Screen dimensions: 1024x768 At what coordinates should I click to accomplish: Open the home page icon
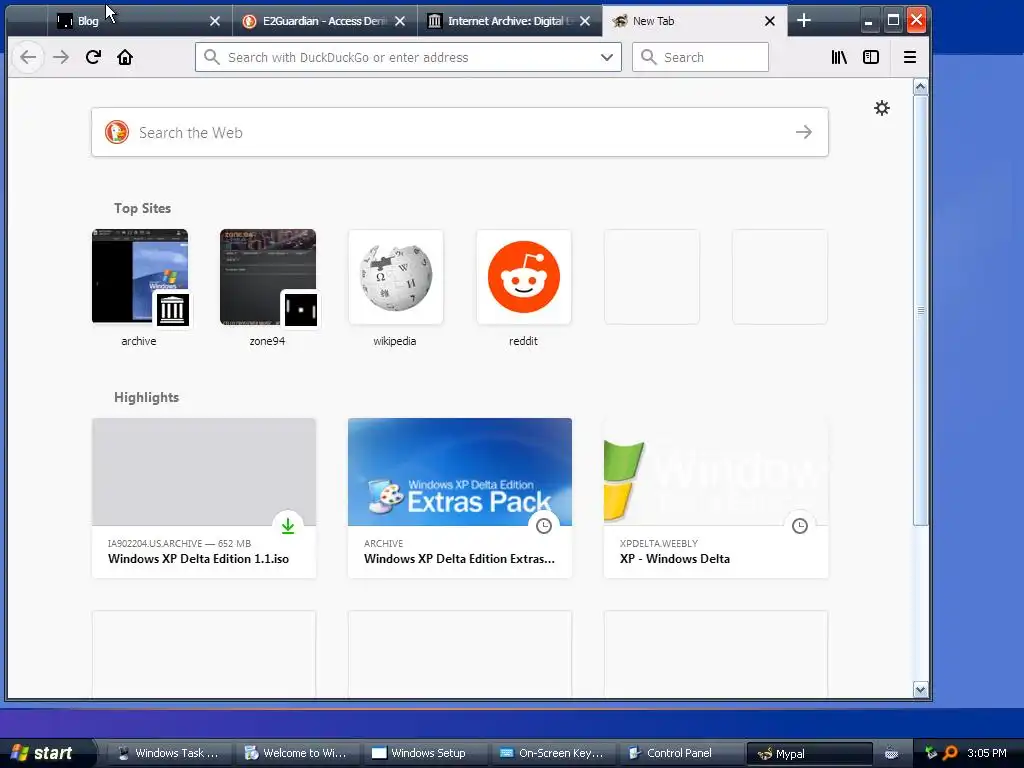(x=125, y=57)
